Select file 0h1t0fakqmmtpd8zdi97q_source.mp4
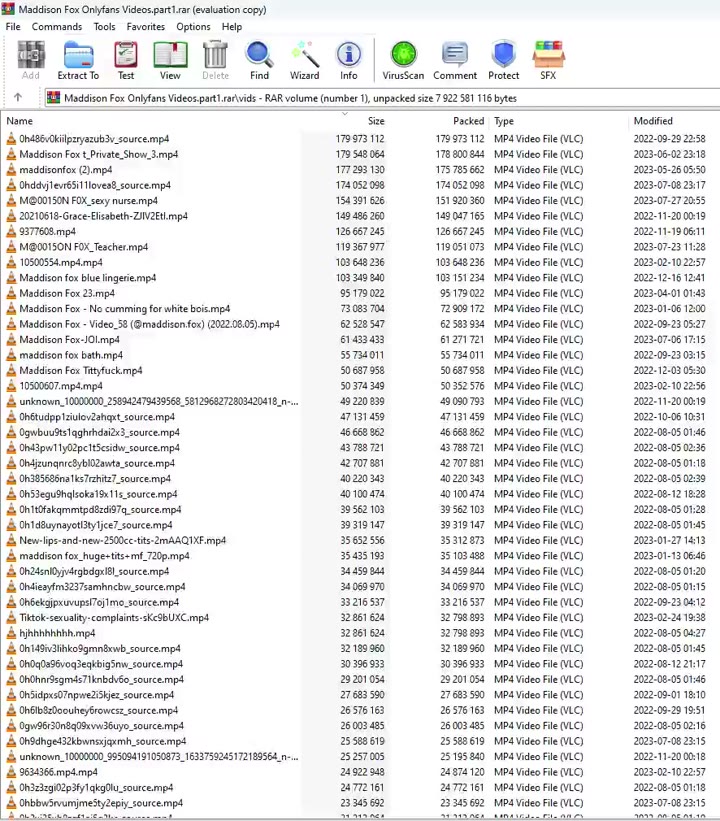720x821 pixels. tap(100, 509)
